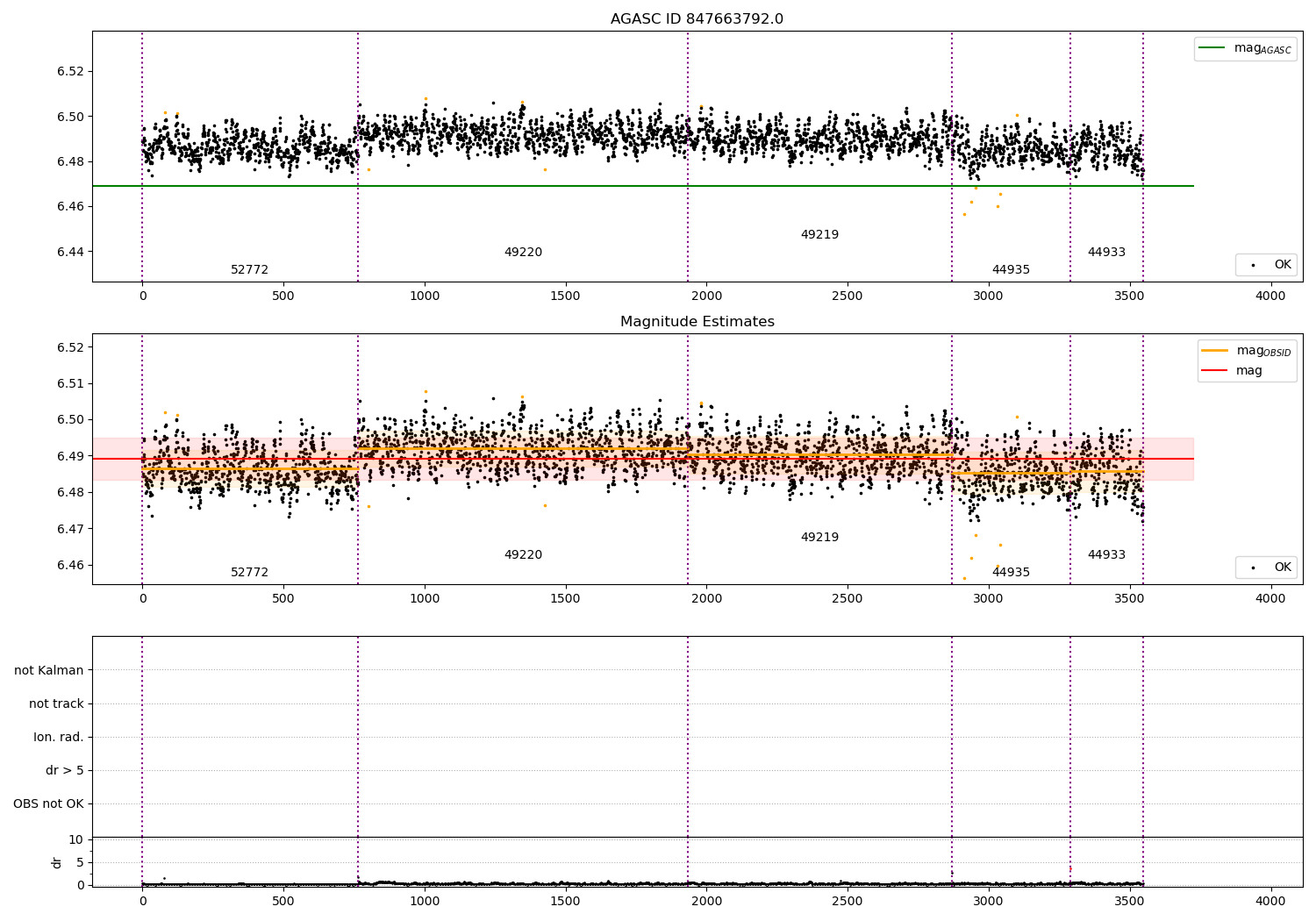Click the red mag line in Magnitude Estimates

pyautogui.click(x=642, y=459)
